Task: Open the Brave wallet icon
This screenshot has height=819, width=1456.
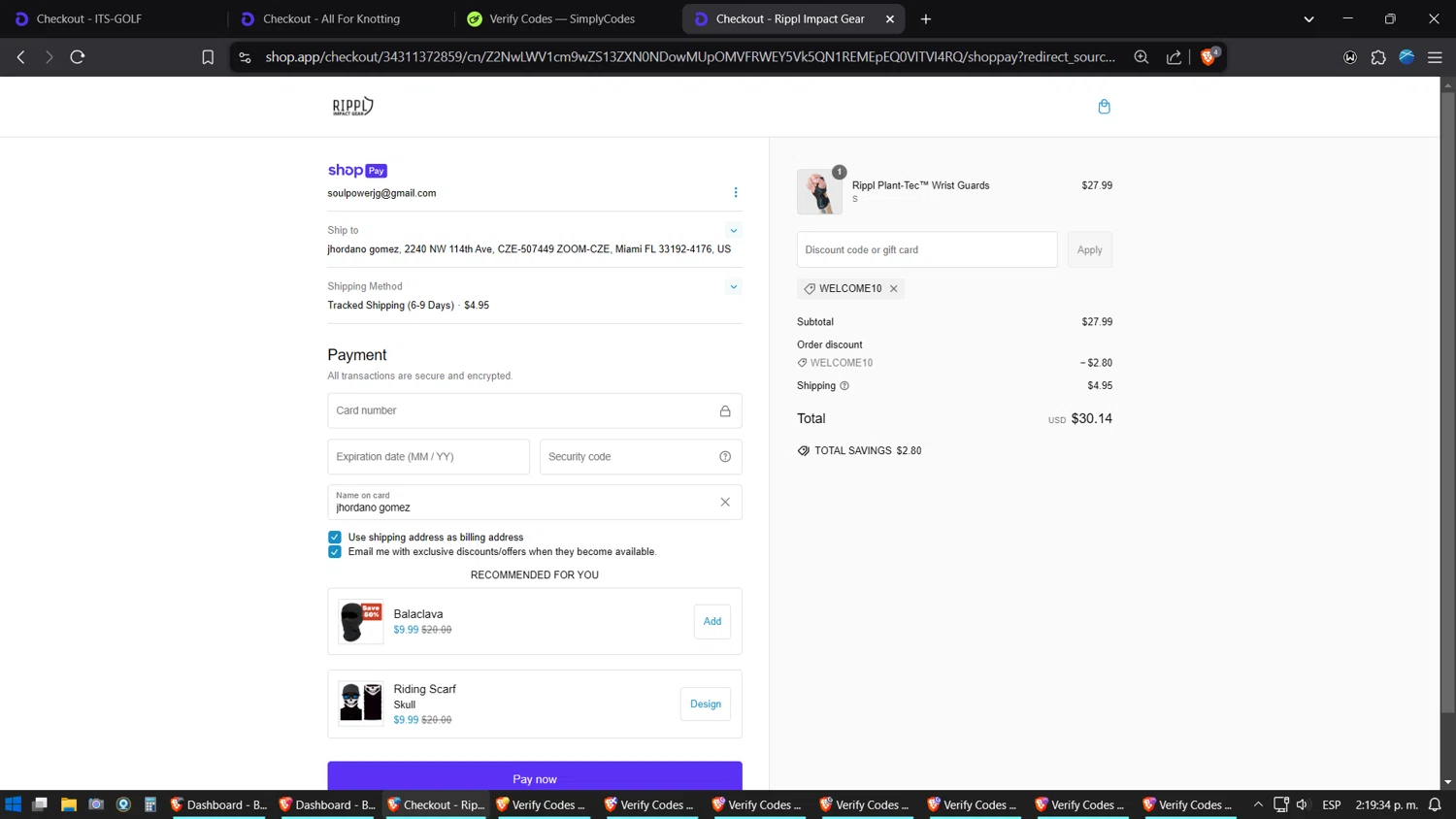Action: (1350, 57)
